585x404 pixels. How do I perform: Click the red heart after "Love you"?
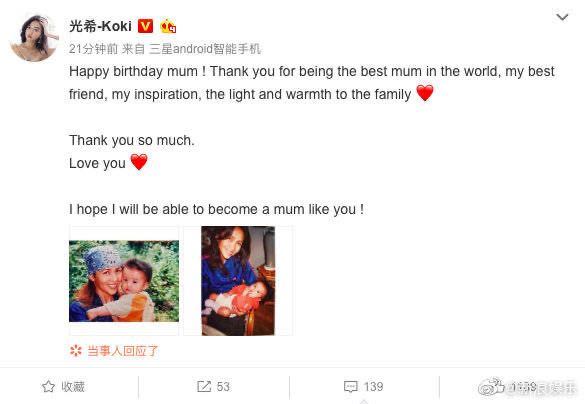139,162
